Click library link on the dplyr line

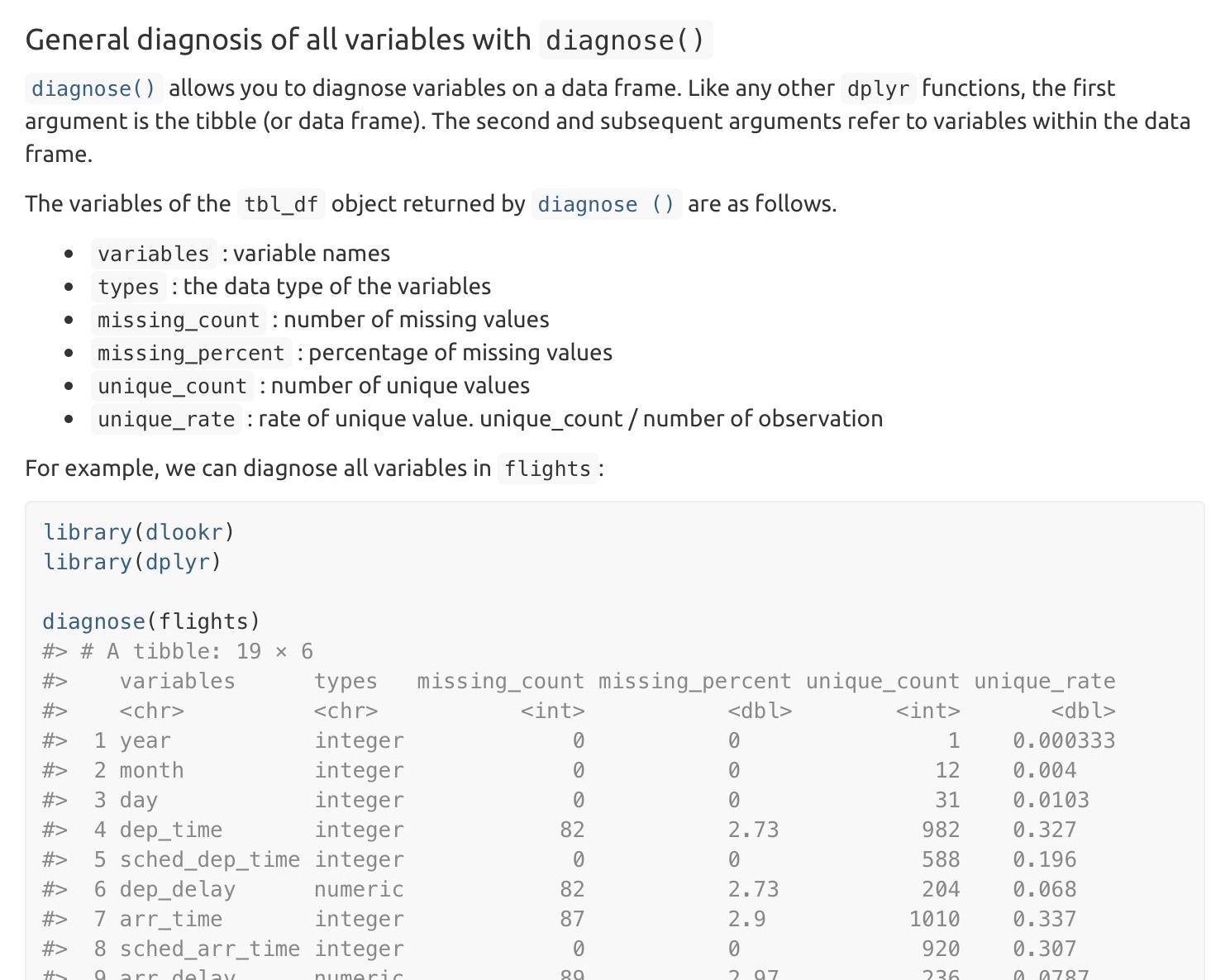click(x=88, y=562)
